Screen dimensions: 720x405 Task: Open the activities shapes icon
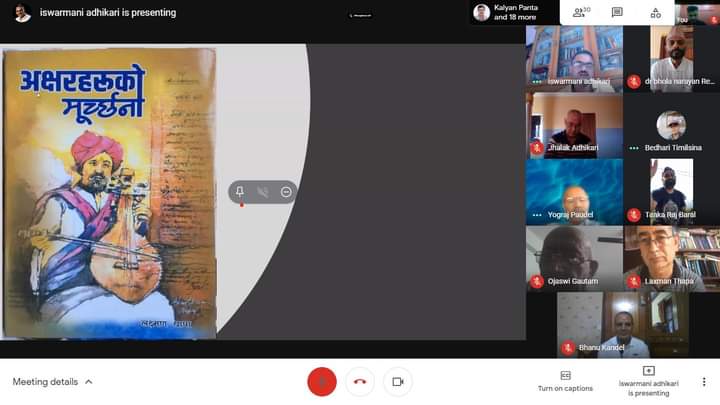pyautogui.click(x=656, y=13)
